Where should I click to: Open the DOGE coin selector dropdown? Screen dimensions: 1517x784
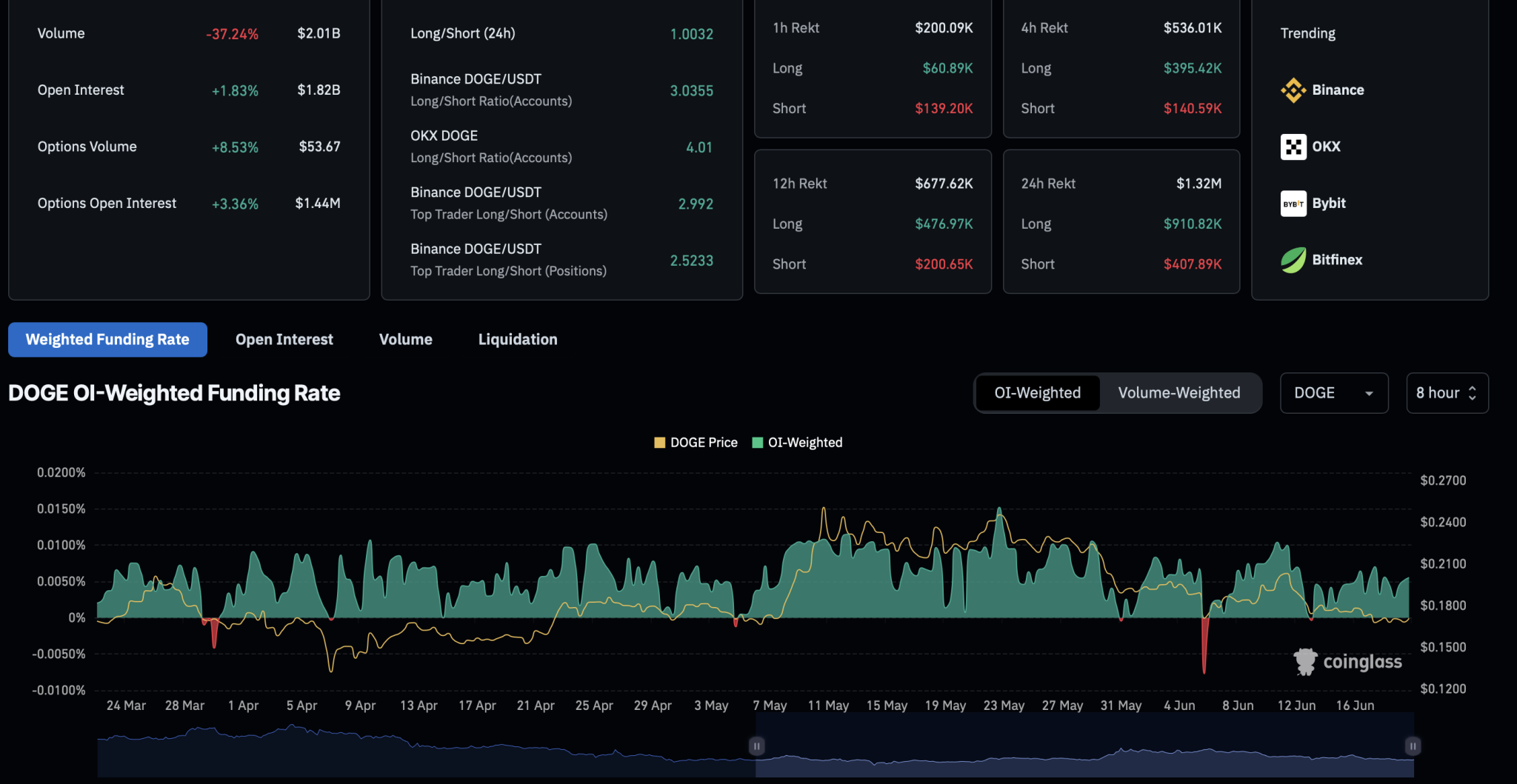1333,393
